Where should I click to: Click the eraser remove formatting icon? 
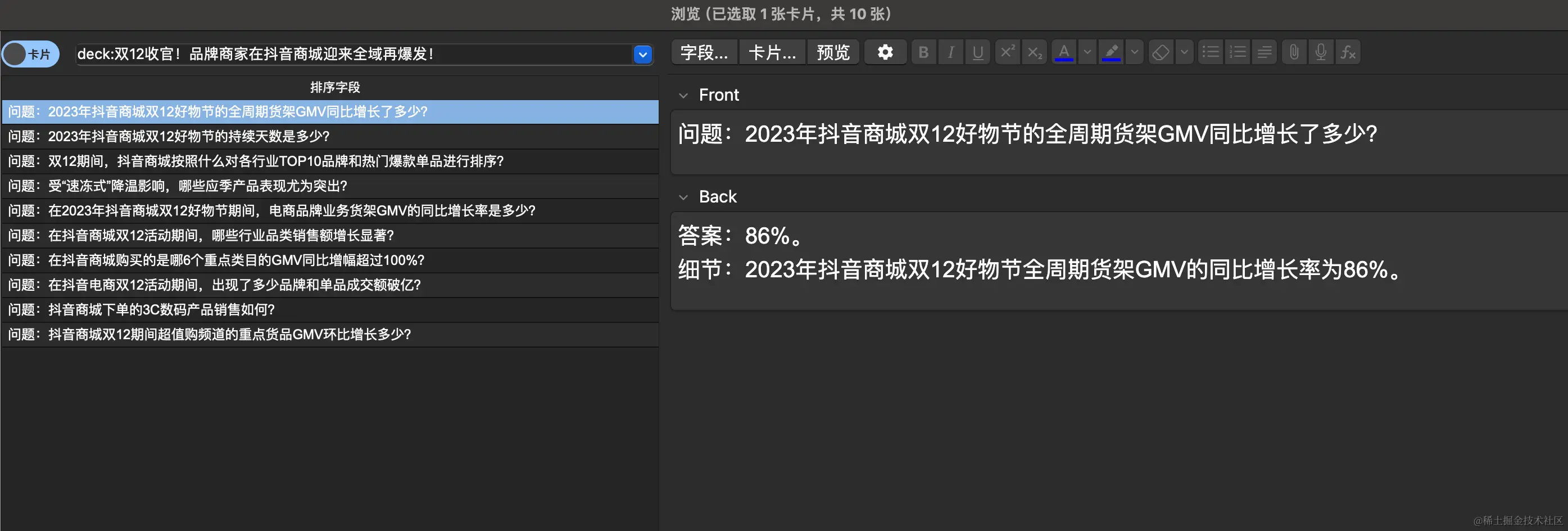pos(1161,52)
